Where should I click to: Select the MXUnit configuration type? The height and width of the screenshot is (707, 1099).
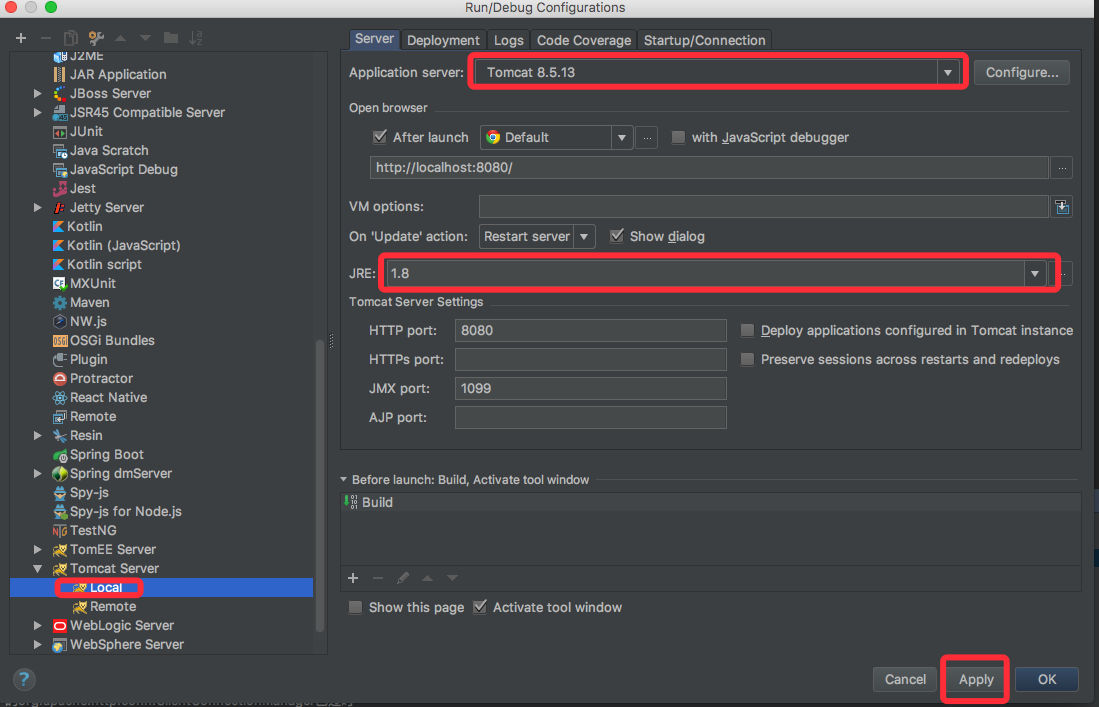(93, 283)
